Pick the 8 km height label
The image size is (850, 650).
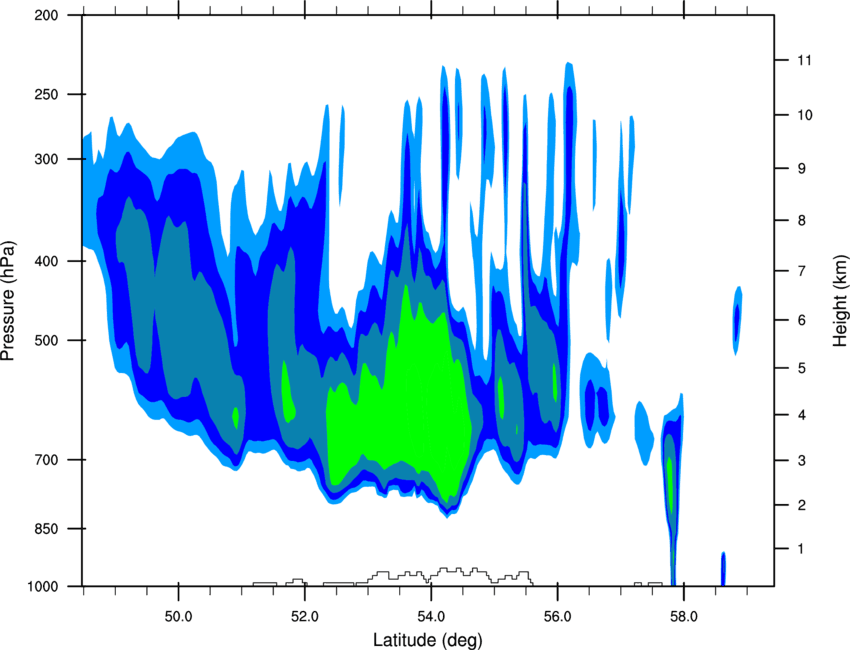[x=802, y=221]
